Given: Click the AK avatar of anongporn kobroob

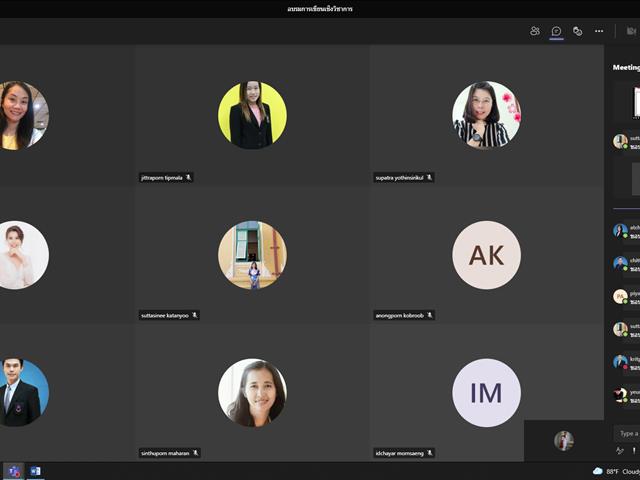Looking at the screenshot, I should [x=486, y=255].
